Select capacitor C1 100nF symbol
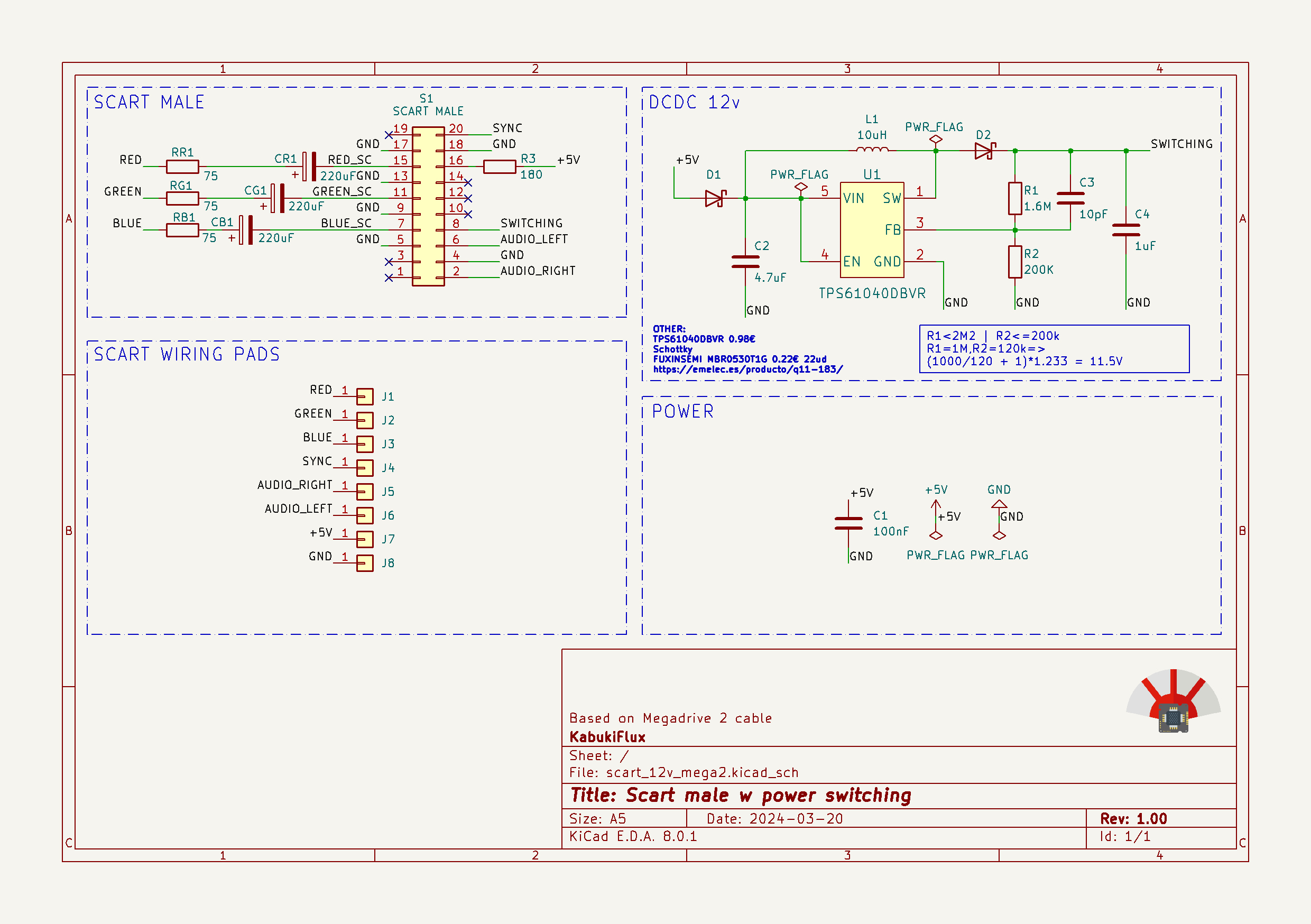 click(x=848, y=523)
